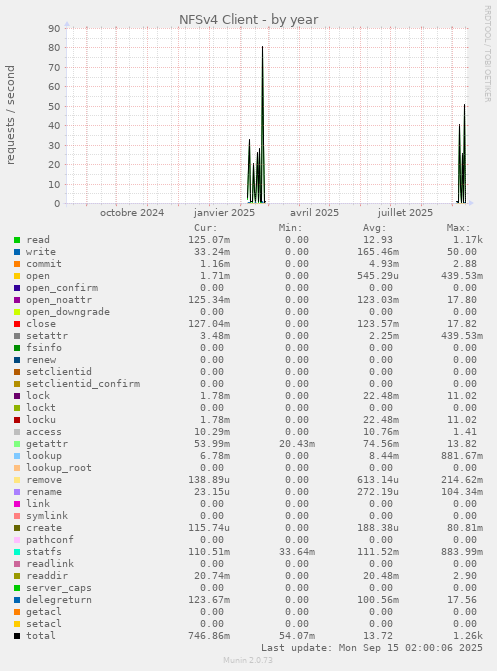Click the magenta link legend swatch

coord(17,504)
